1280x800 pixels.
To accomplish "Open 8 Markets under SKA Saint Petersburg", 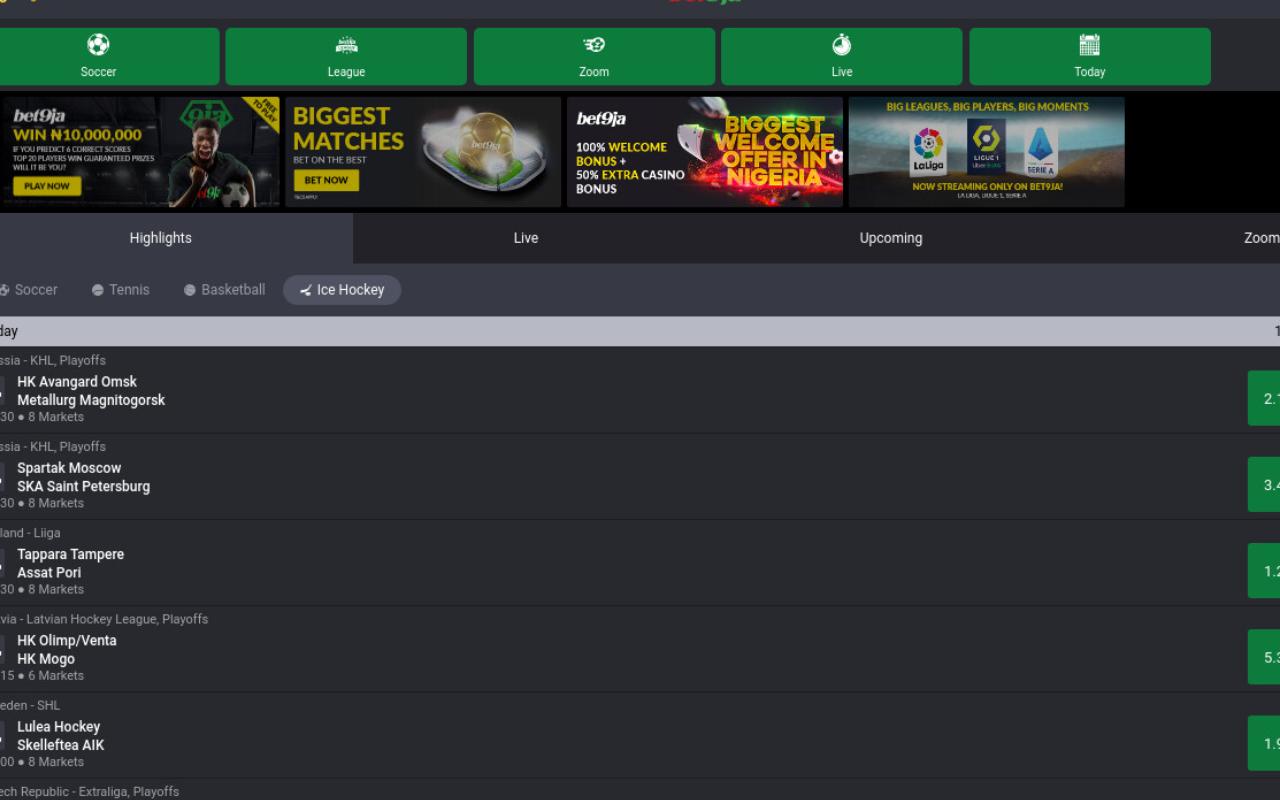I will click(x=56, y=503).
